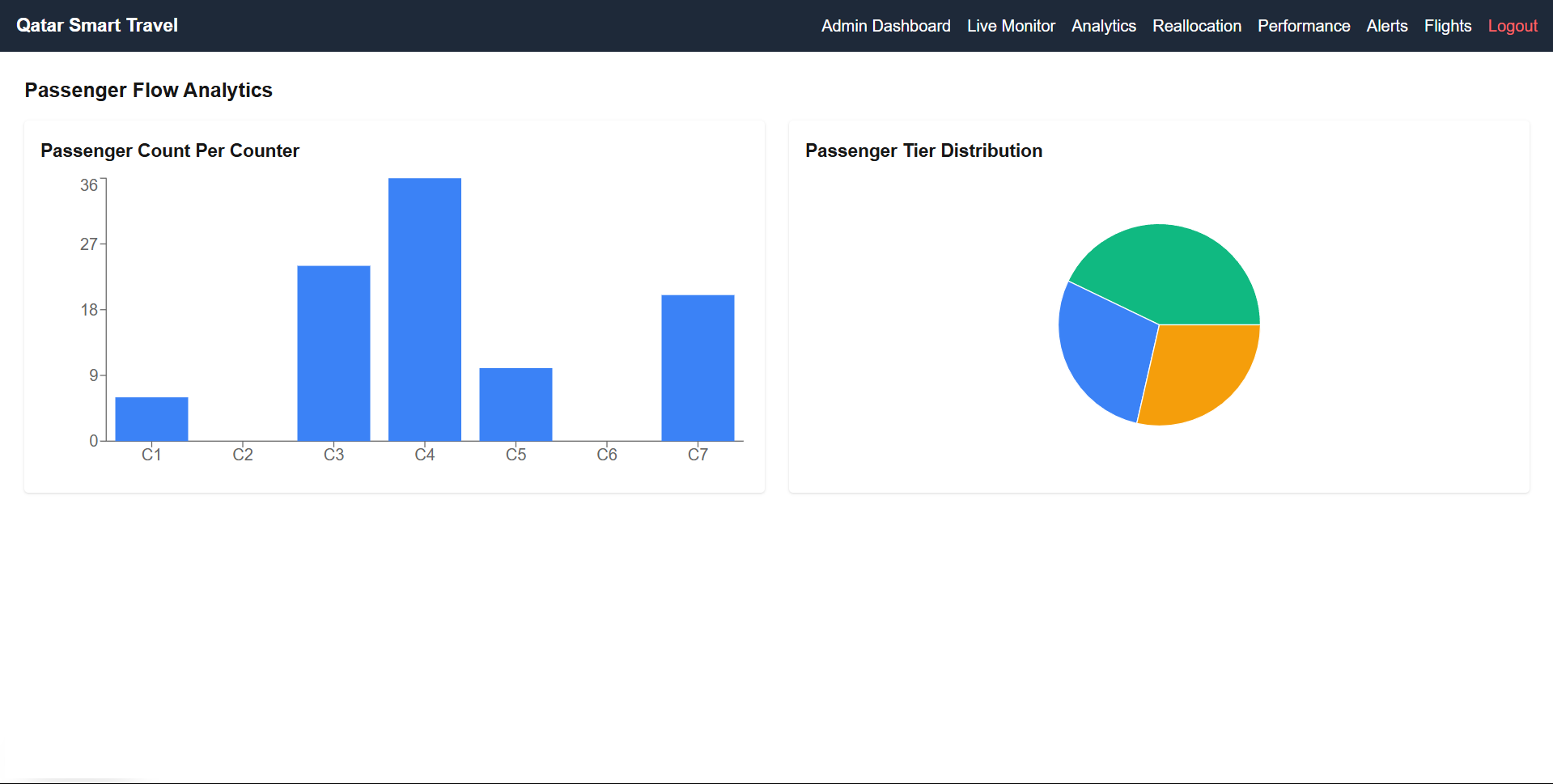Go to Live Monitor
1553x784 pixels.
(1011, 26)
